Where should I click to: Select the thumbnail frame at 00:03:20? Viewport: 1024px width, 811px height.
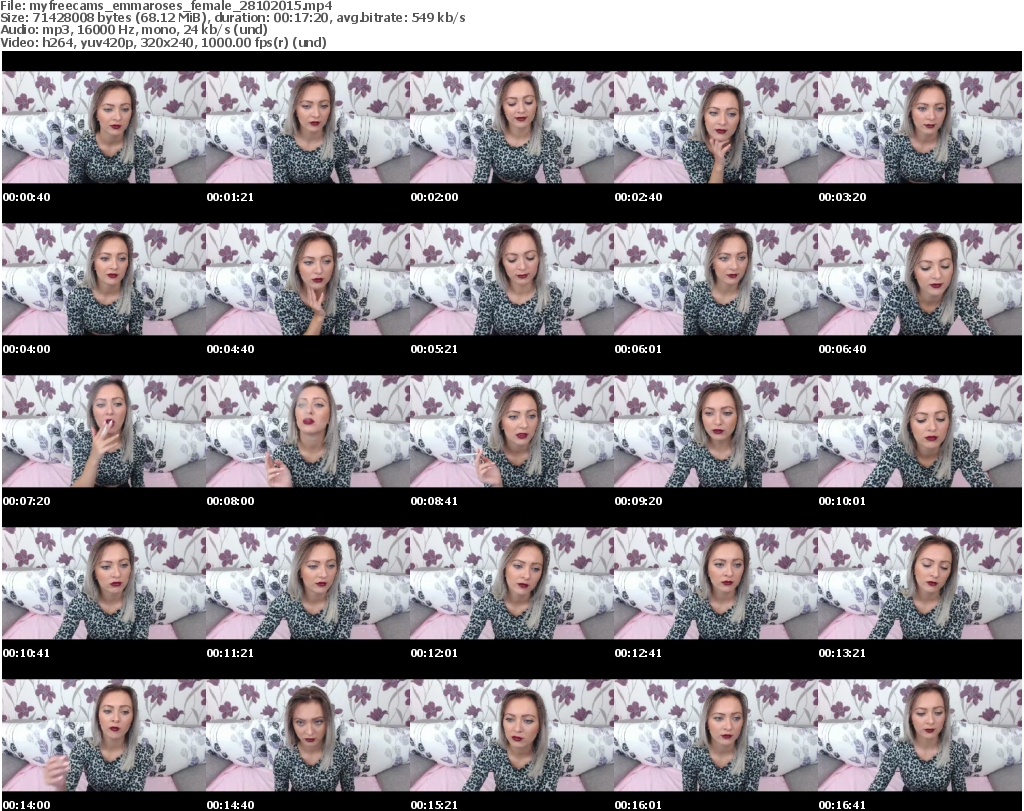click(x=920, y=127)
